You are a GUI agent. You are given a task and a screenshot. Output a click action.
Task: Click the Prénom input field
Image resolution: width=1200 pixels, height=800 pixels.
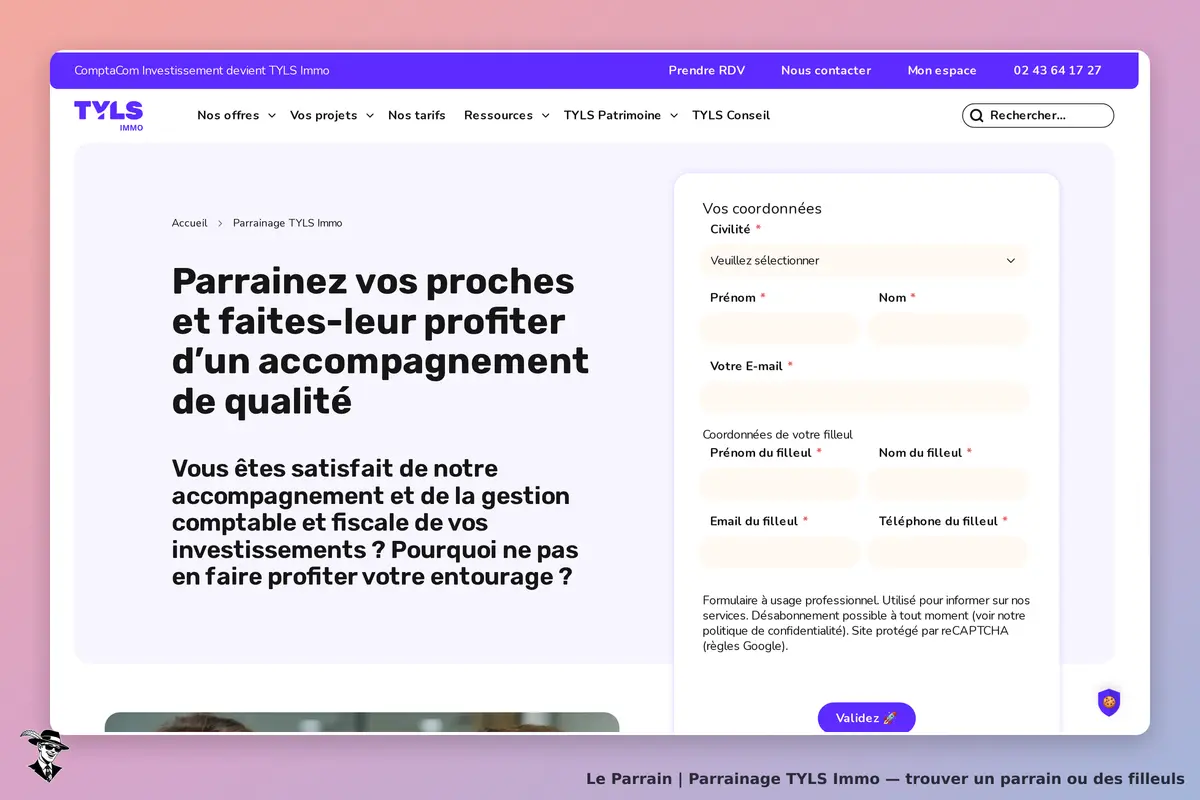(779, 329)
